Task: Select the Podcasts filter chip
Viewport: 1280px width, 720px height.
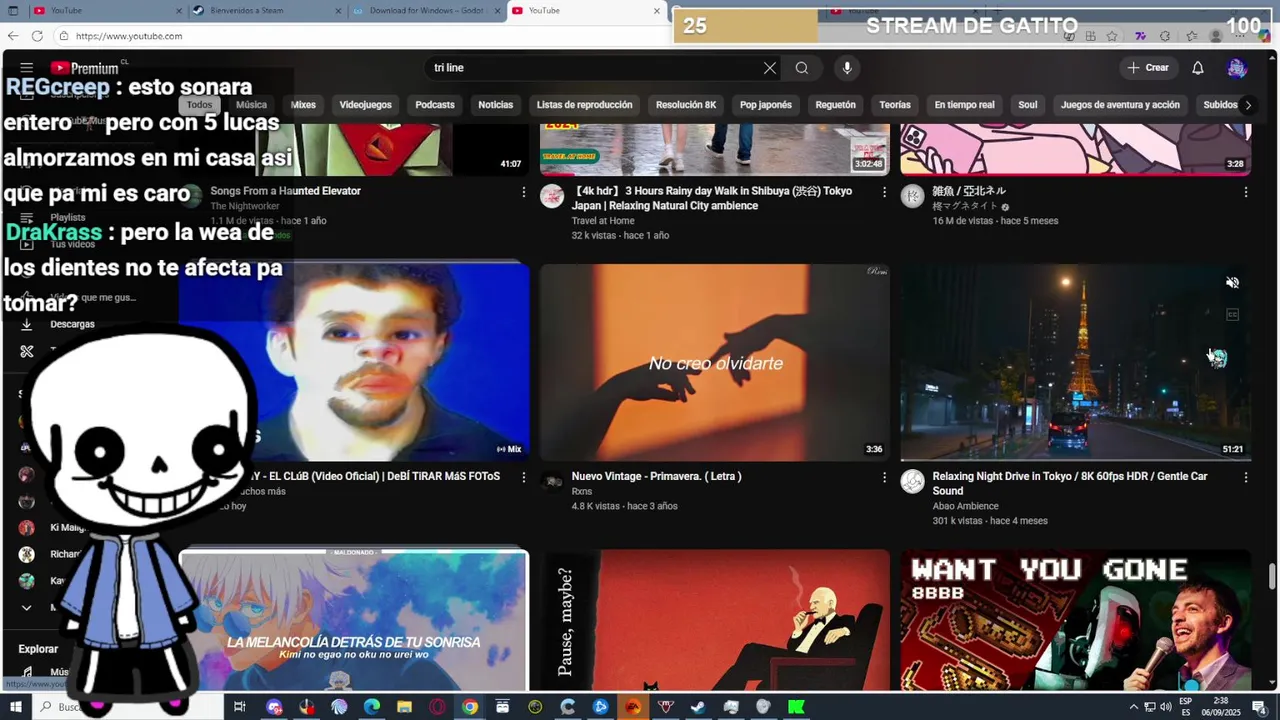Action: [435, 105]
